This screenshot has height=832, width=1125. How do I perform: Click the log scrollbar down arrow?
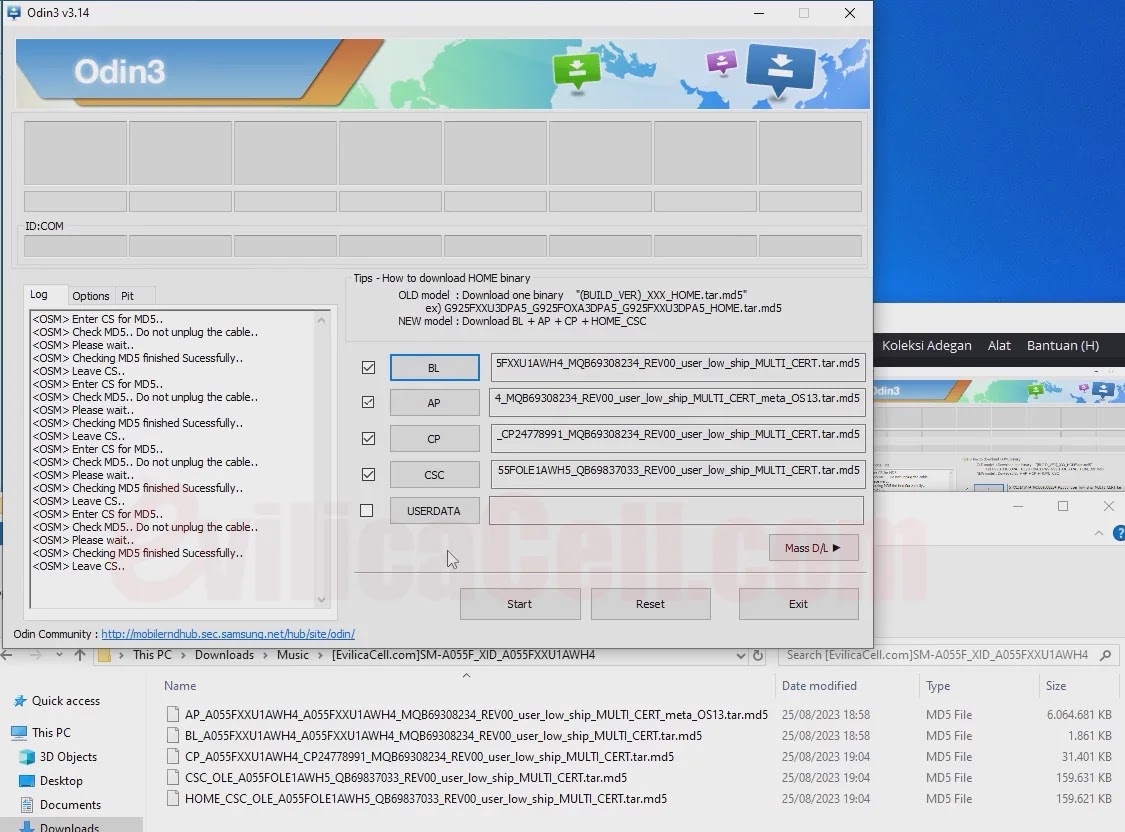(x=321, y=600)
